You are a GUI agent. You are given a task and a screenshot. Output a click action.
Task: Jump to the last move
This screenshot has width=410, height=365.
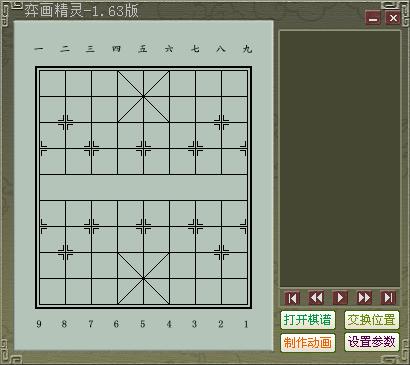388,298
